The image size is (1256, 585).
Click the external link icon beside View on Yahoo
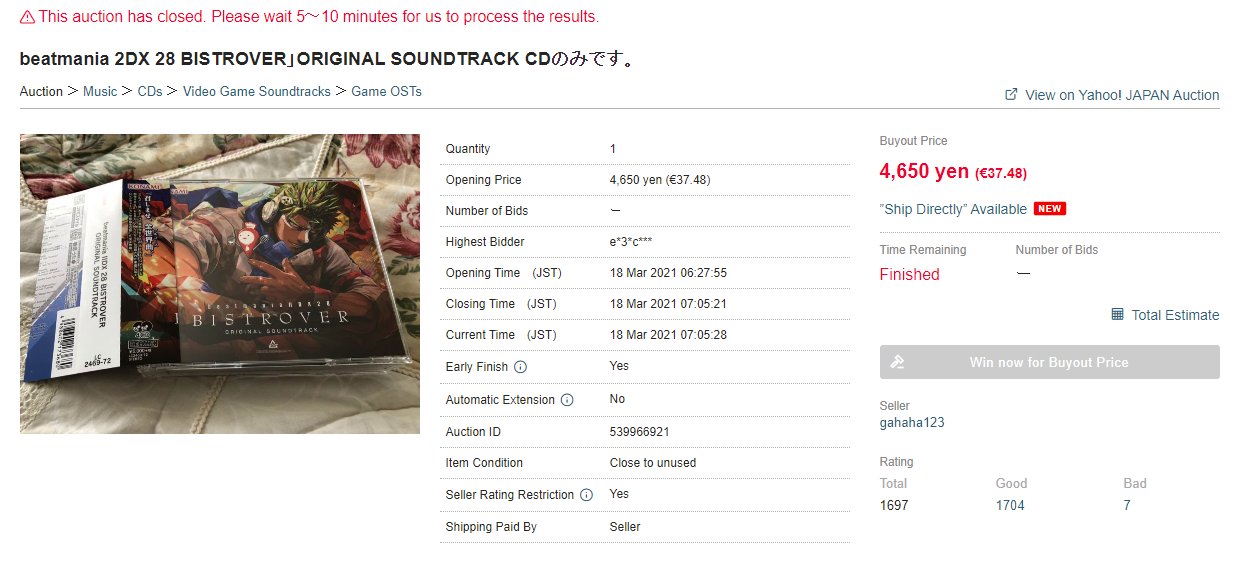point(1011,94)
